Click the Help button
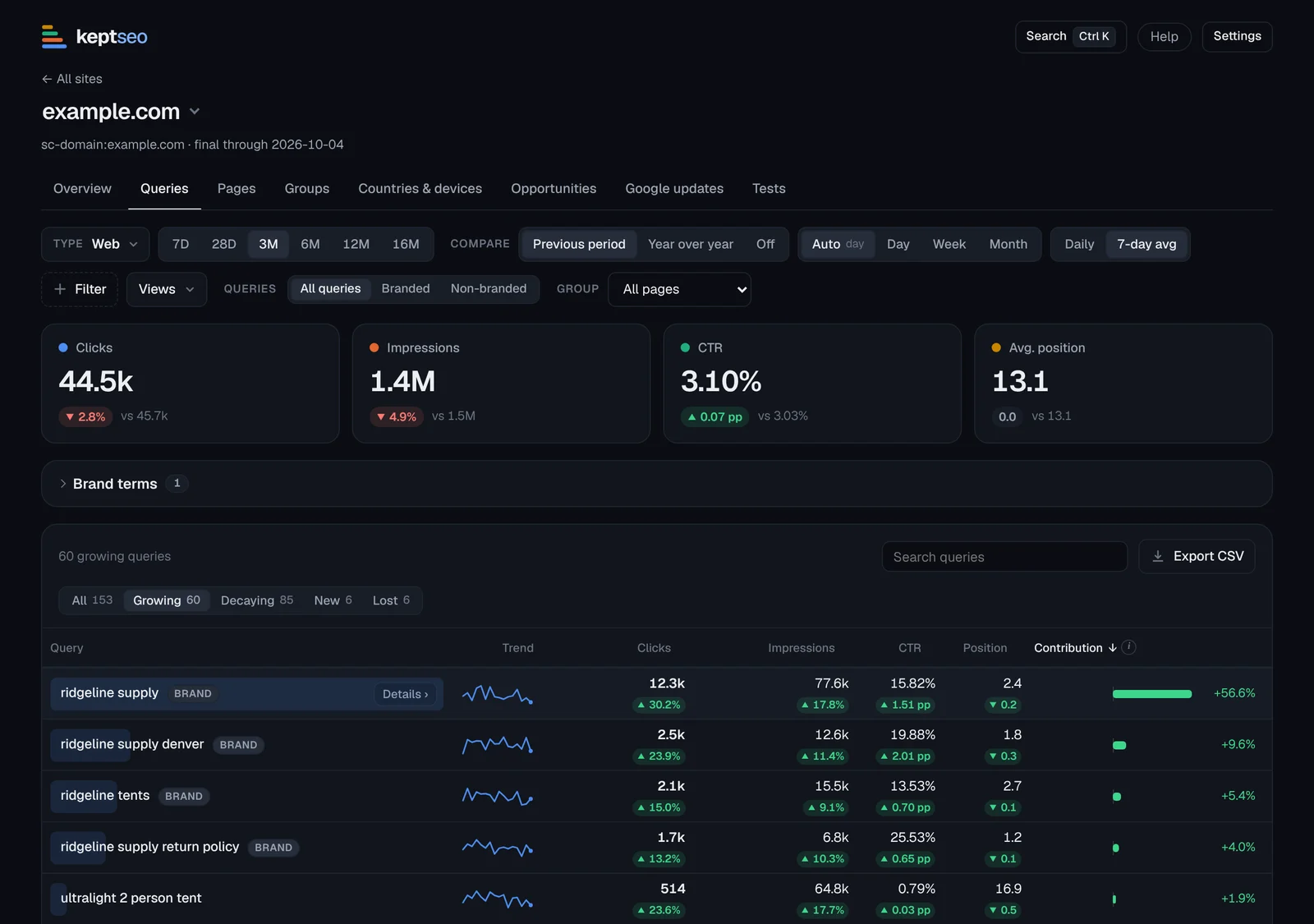1314x924 pixels. tap(1164, 36)
